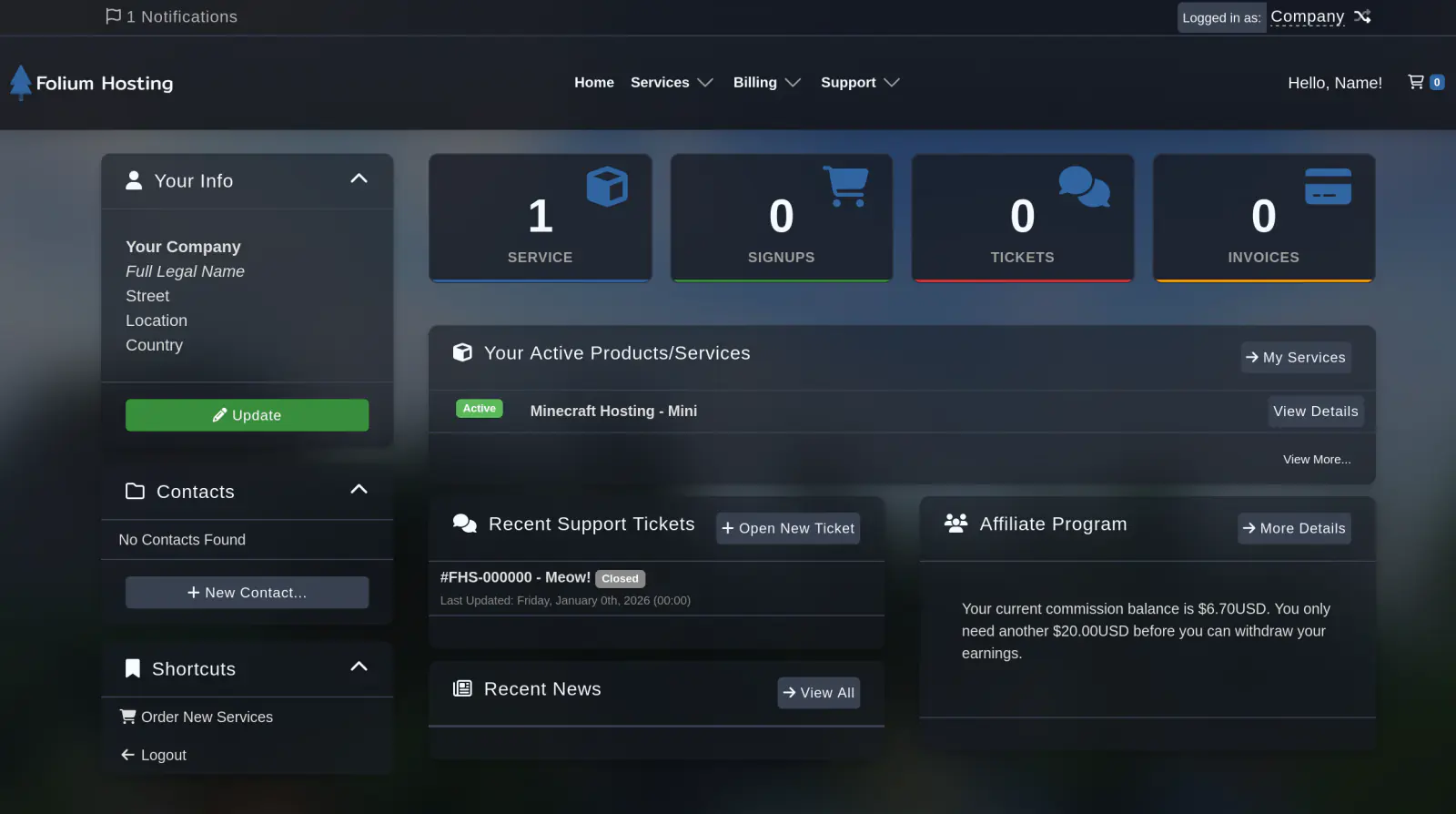This screenshot has height=814, width=1456.
Task: Collapse the Contacts panel
Action: [x=359, y=490]
